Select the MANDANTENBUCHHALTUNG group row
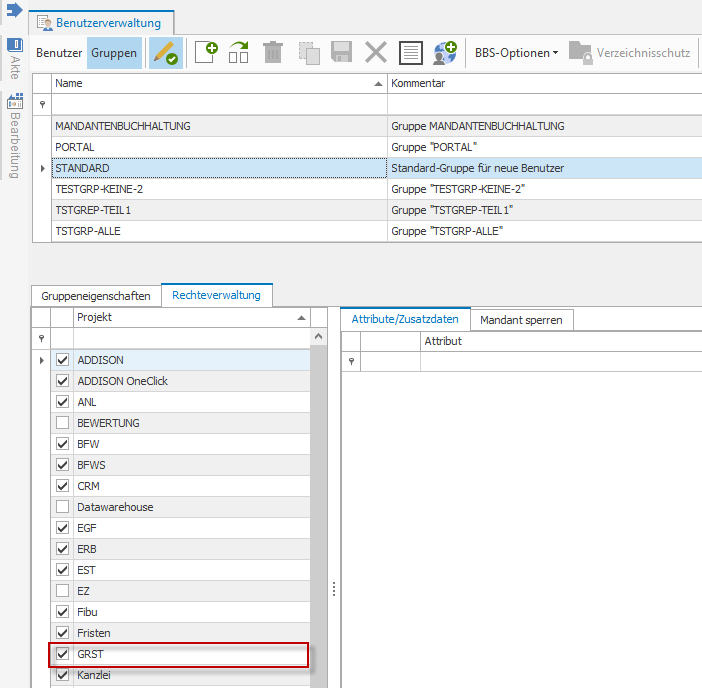Viewport: 702px width, 688px height. coord(377,126)
